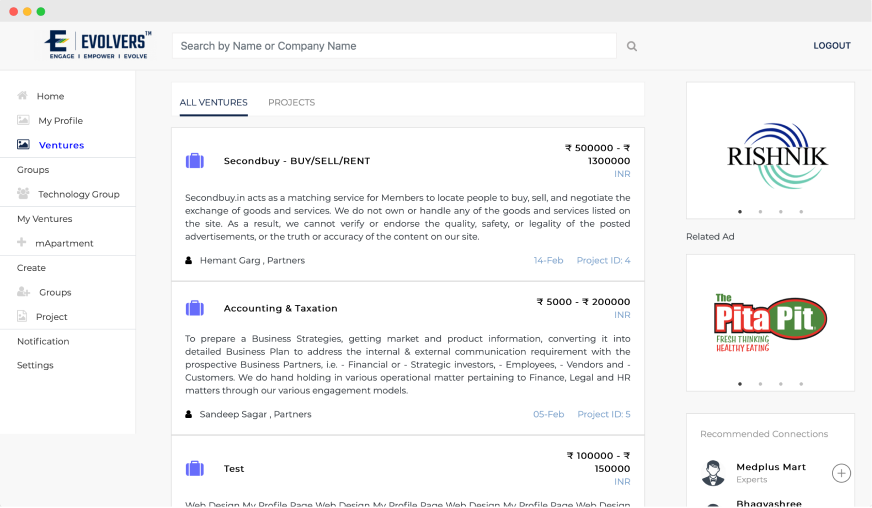This screenshot has height=508, width=872.
Task: Click the My Profile picture icon
Action: coord(23,120)
